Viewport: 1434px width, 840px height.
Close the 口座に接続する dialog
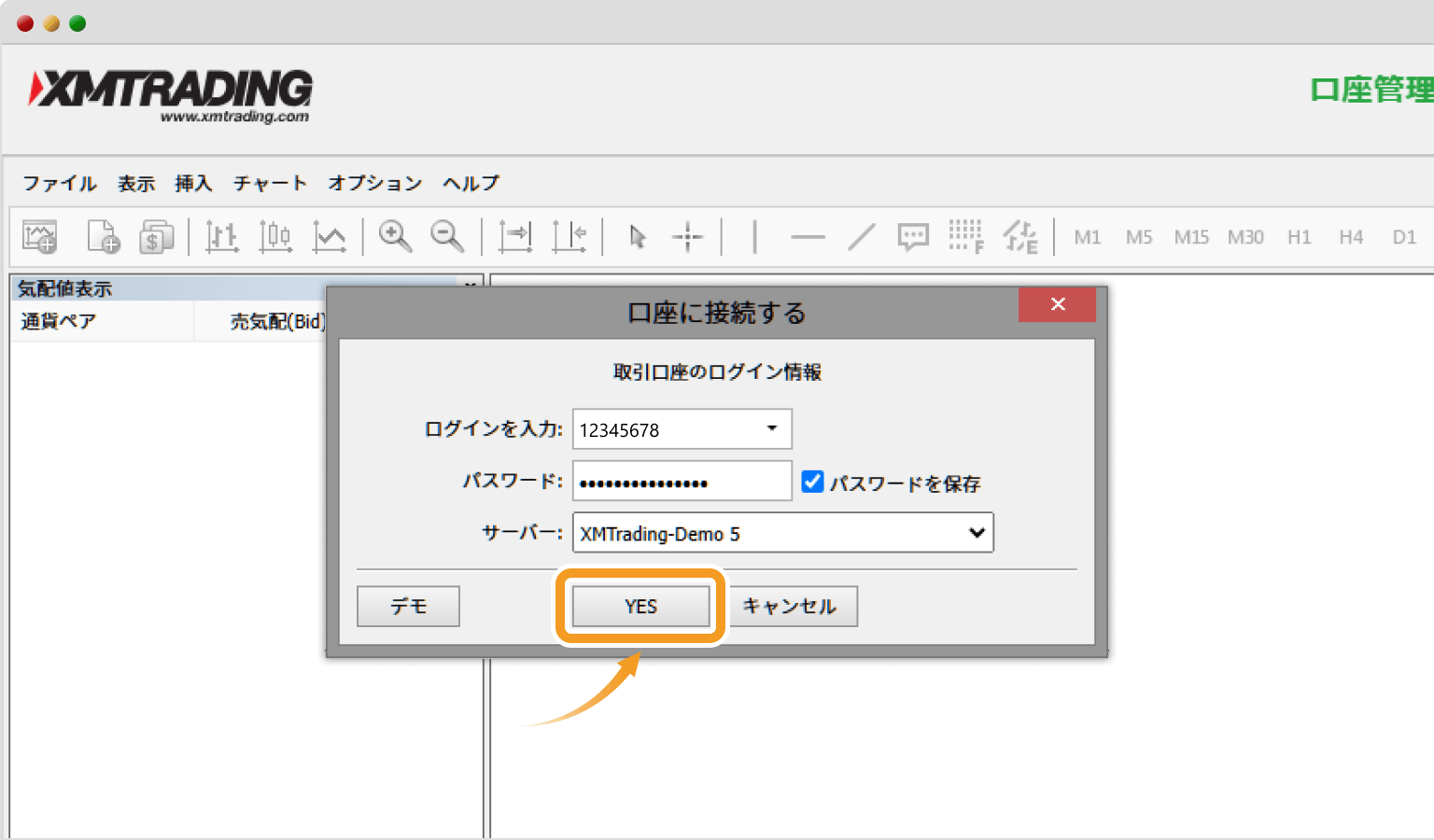[1057, 304]
